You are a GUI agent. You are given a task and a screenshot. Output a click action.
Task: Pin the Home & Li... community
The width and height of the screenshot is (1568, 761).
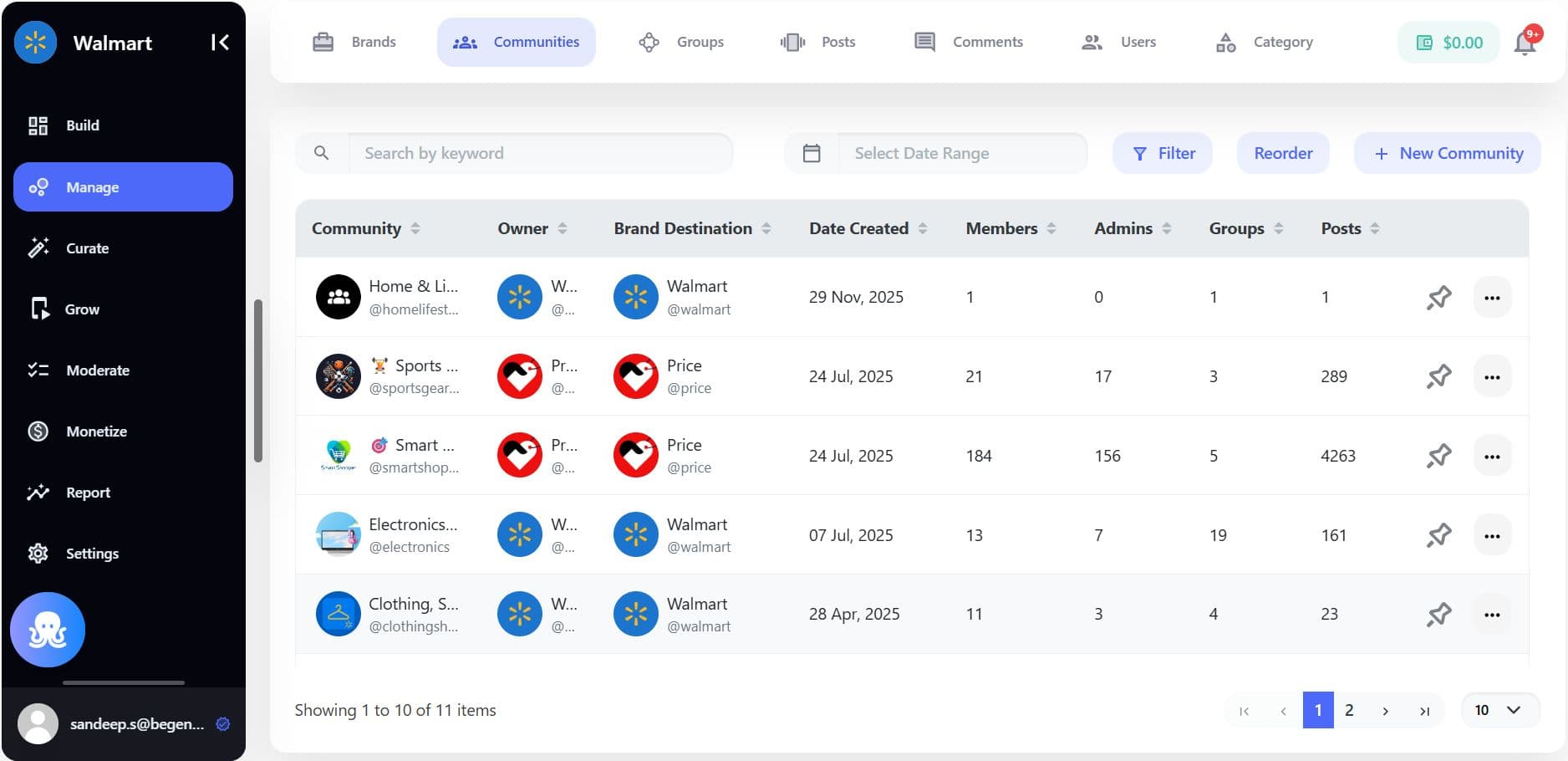click(x=1438, y=297)
